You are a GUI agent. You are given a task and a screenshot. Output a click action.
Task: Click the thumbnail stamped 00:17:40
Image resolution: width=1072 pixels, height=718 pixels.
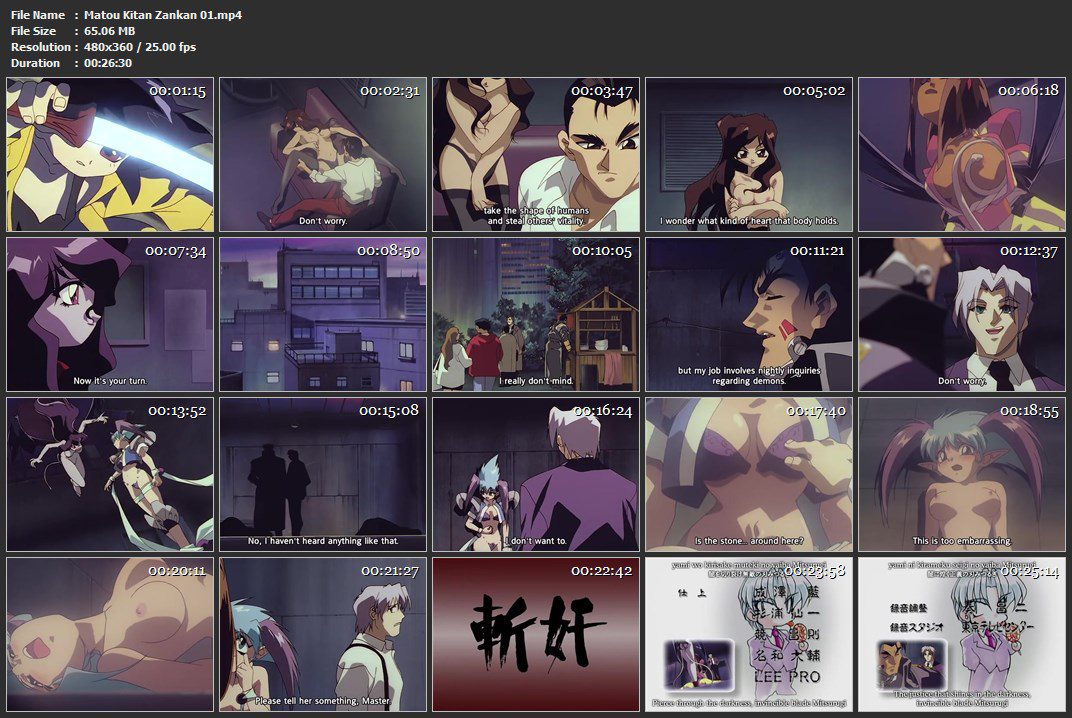[x=749, y=475]
